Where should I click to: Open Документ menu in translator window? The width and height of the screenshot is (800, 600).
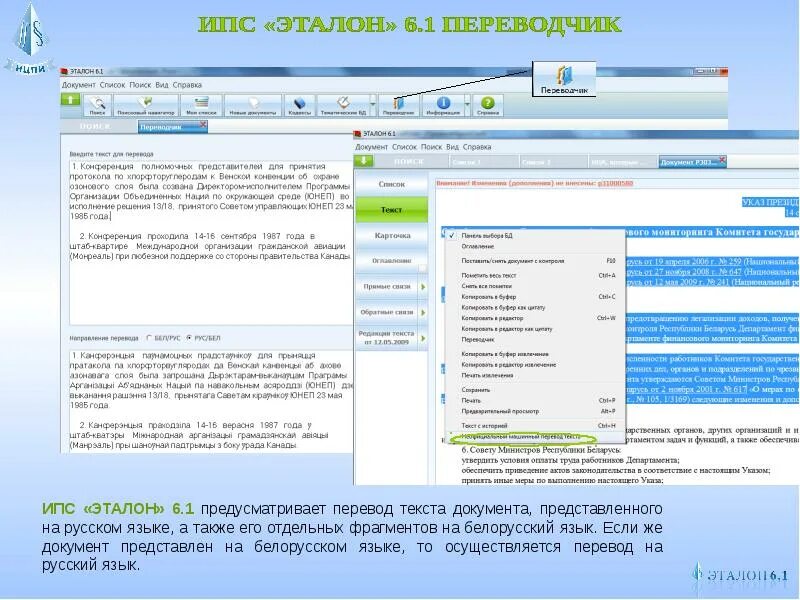coord(79,85)
